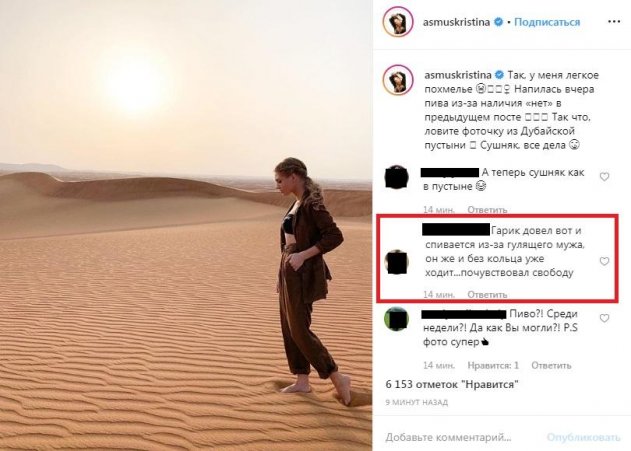Reply to the Пиво?! comment
Image resolution: width=631 pixels, height=451 pixels.
pos(551,365)
